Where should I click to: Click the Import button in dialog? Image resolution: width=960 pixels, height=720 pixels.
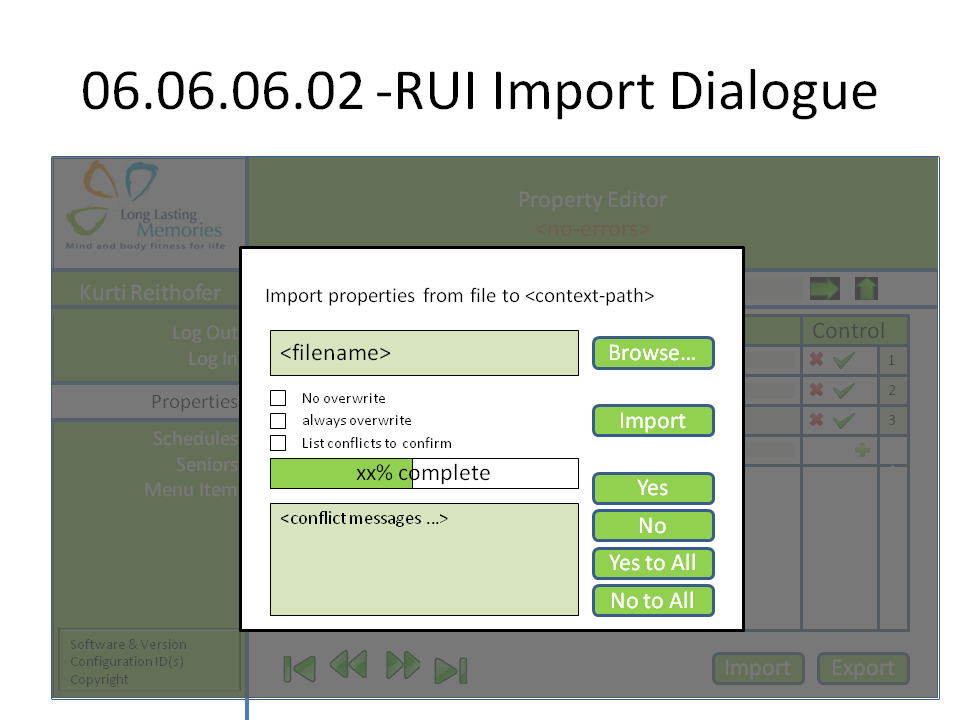point(653,421)
